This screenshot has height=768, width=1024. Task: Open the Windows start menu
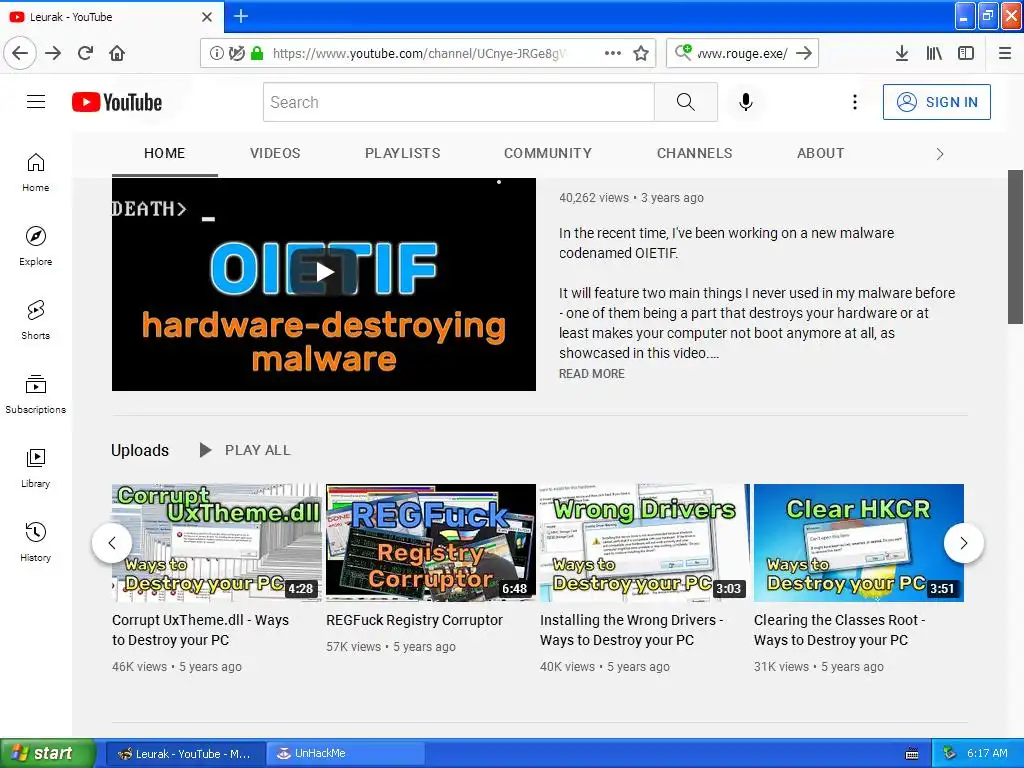coord(47,753)
